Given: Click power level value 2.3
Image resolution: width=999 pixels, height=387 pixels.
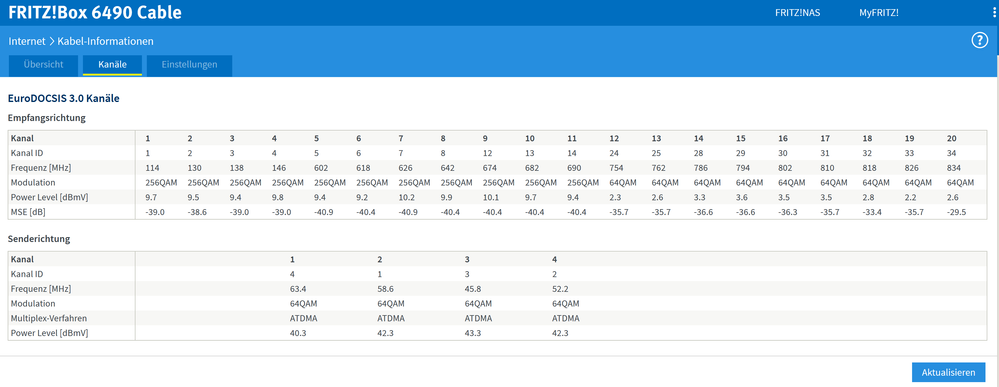Looking at the screenshot, I should 614,197.
